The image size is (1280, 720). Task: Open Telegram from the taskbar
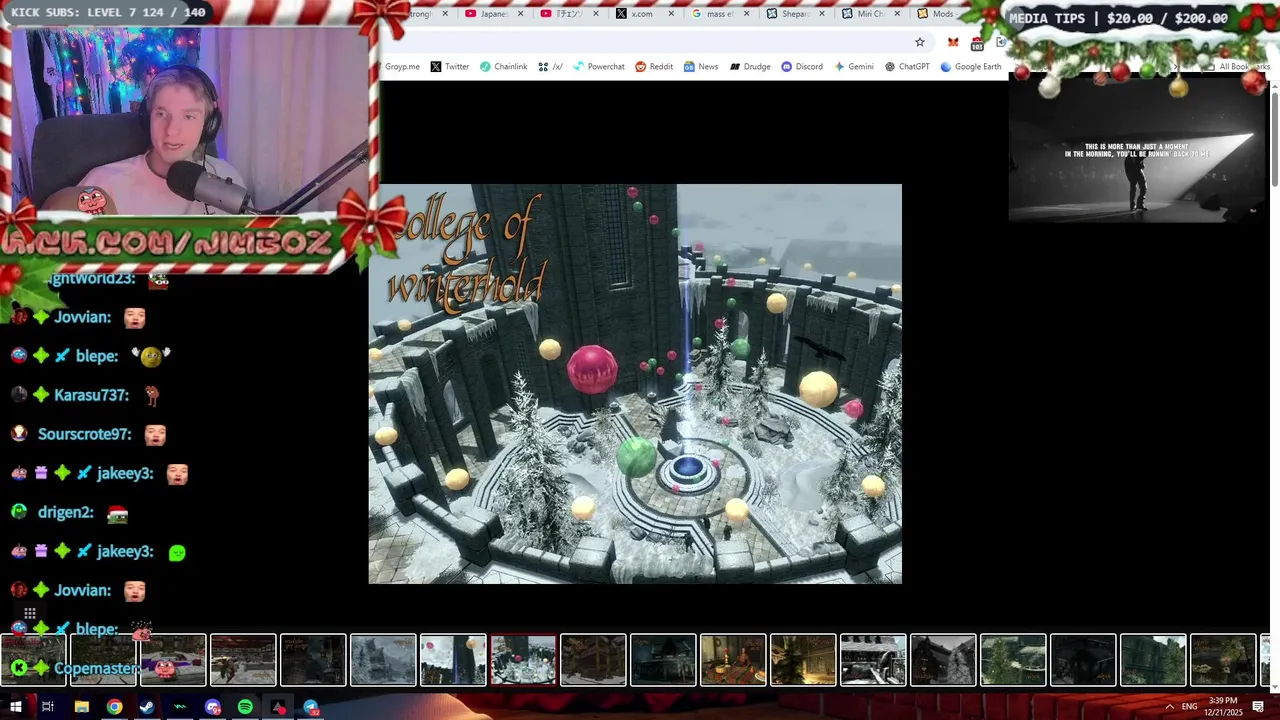[x=311, y=707]
